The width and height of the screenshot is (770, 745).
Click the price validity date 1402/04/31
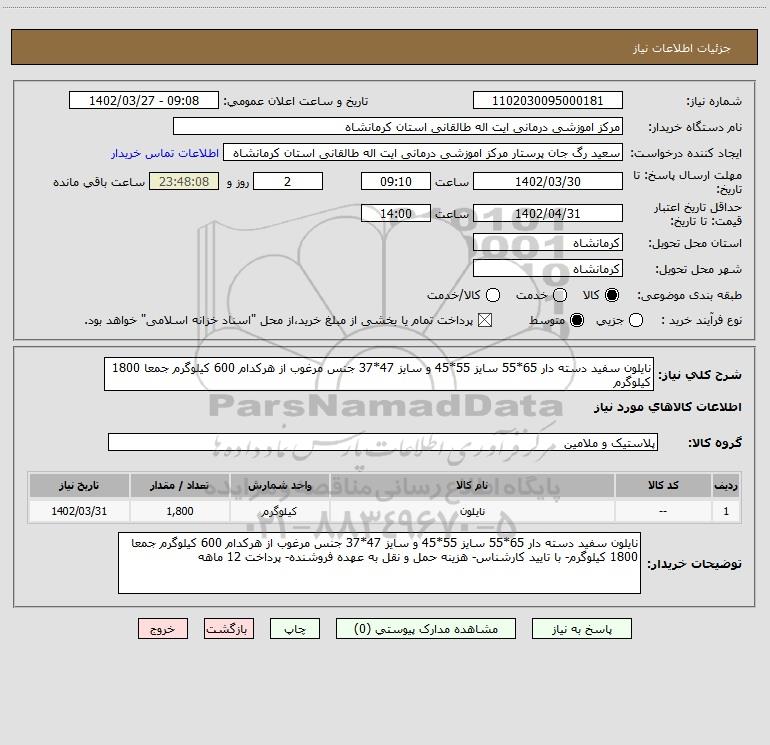(x=548, y=213)
